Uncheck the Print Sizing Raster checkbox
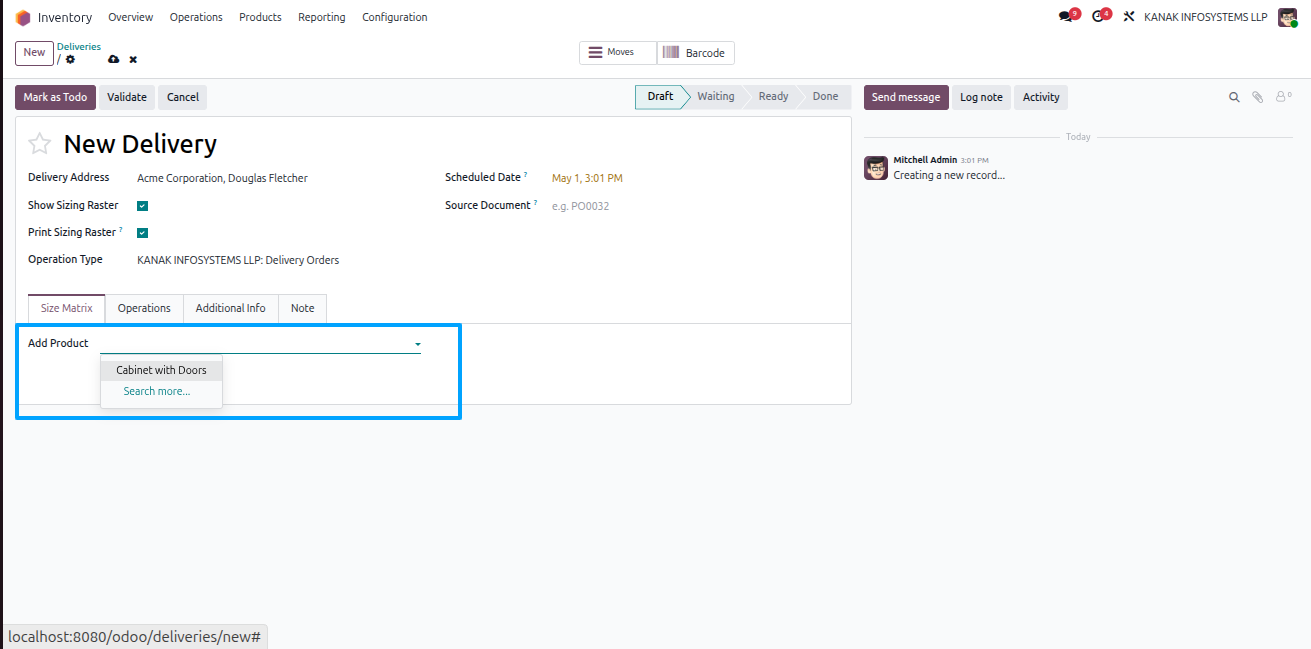 [x=142, y=233]
